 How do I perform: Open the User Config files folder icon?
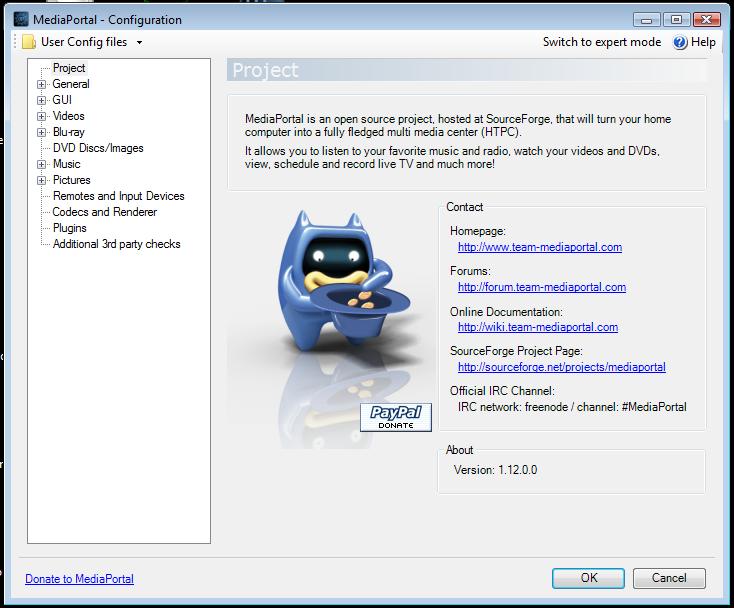point(29,42)
